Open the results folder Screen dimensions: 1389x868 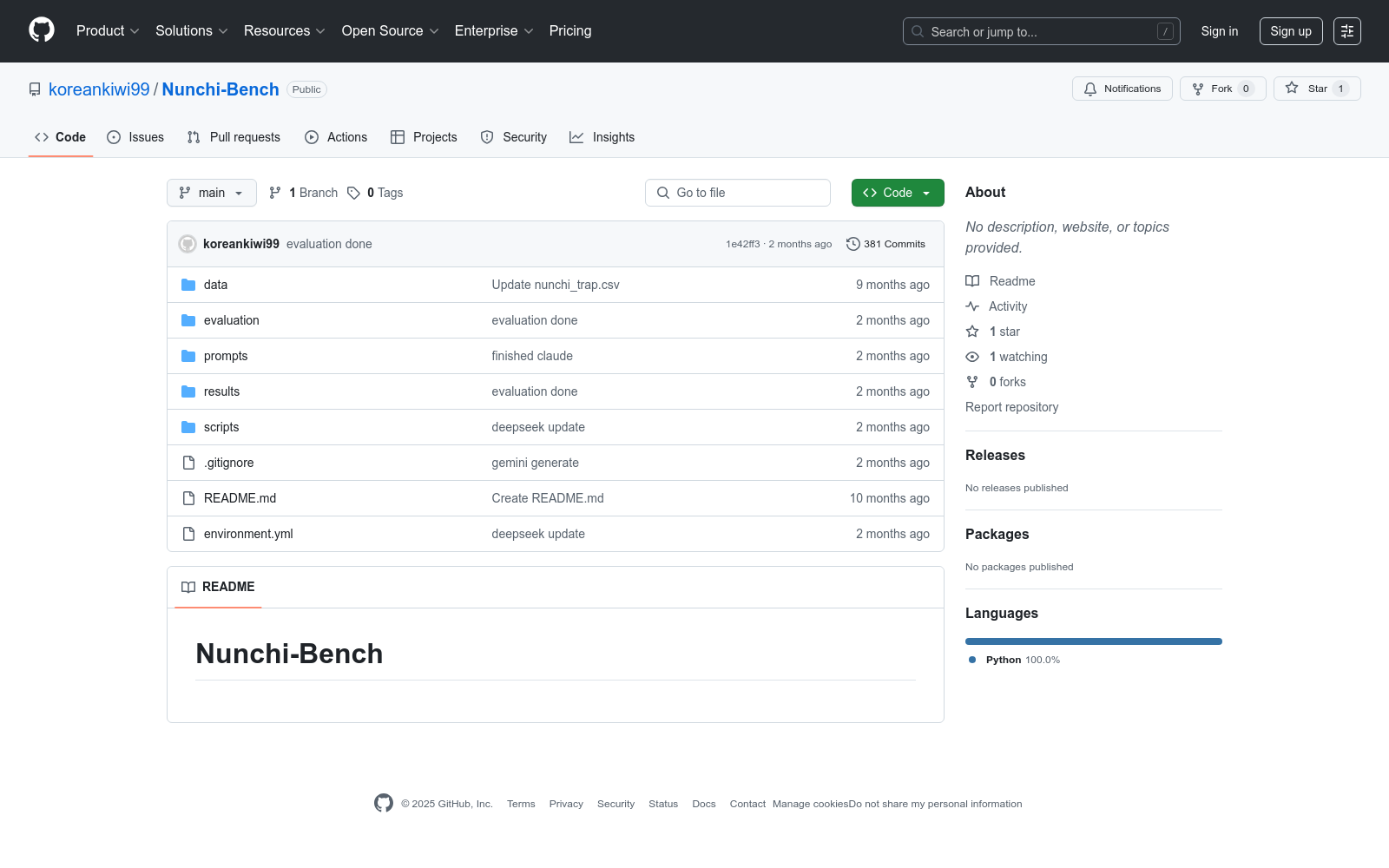point(221,391)
